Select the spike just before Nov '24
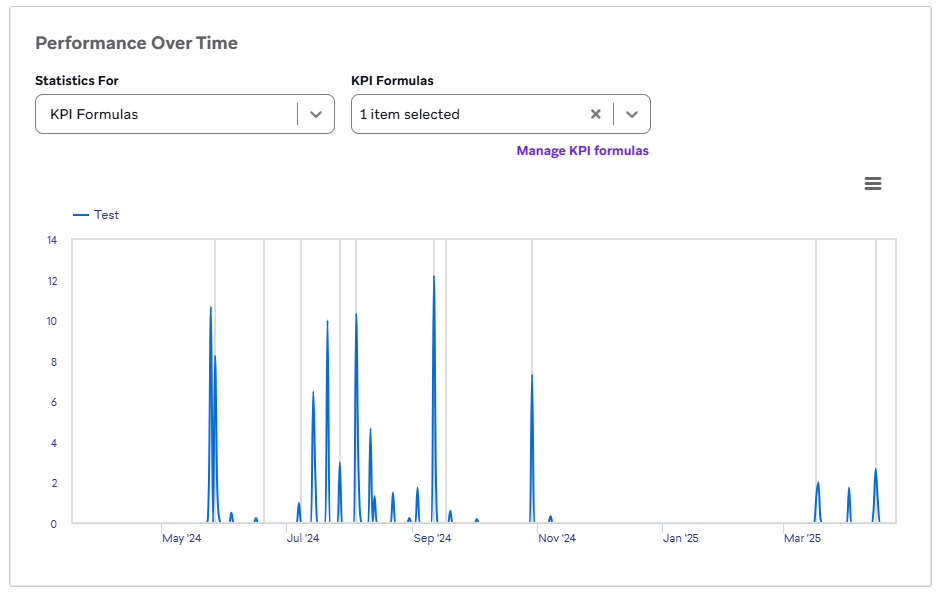Image resolution: width=941 pixels, height=596 pixels. pyautogui.click(x=532, y=376)
